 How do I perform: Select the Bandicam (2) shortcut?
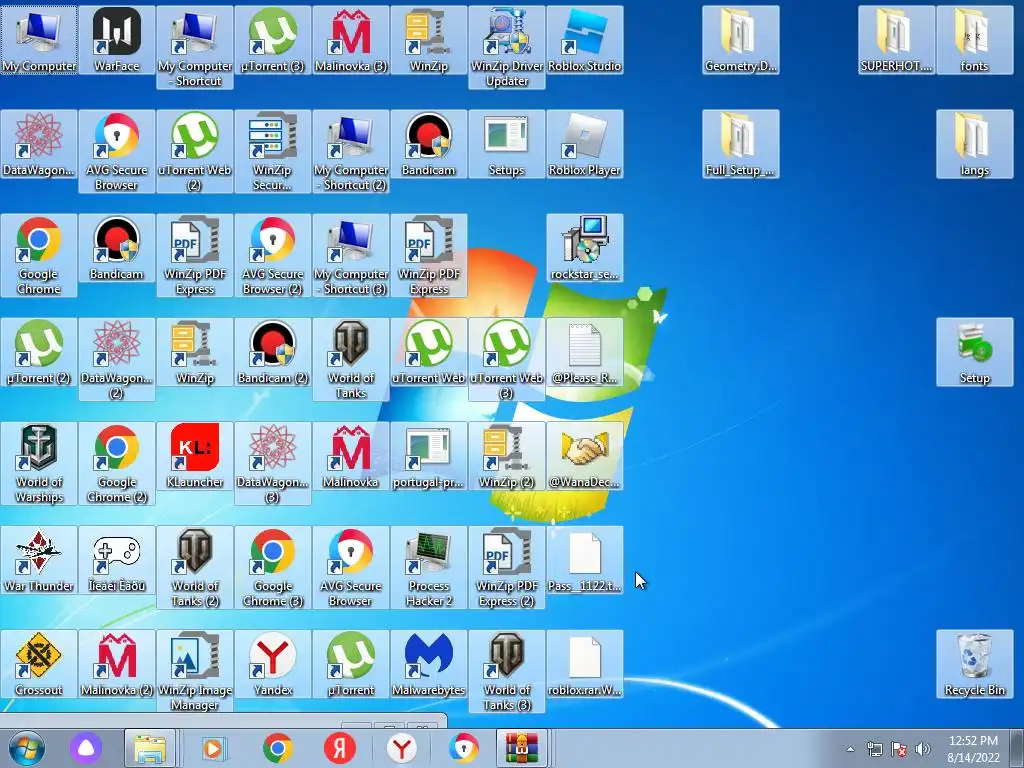pos(273,351)
